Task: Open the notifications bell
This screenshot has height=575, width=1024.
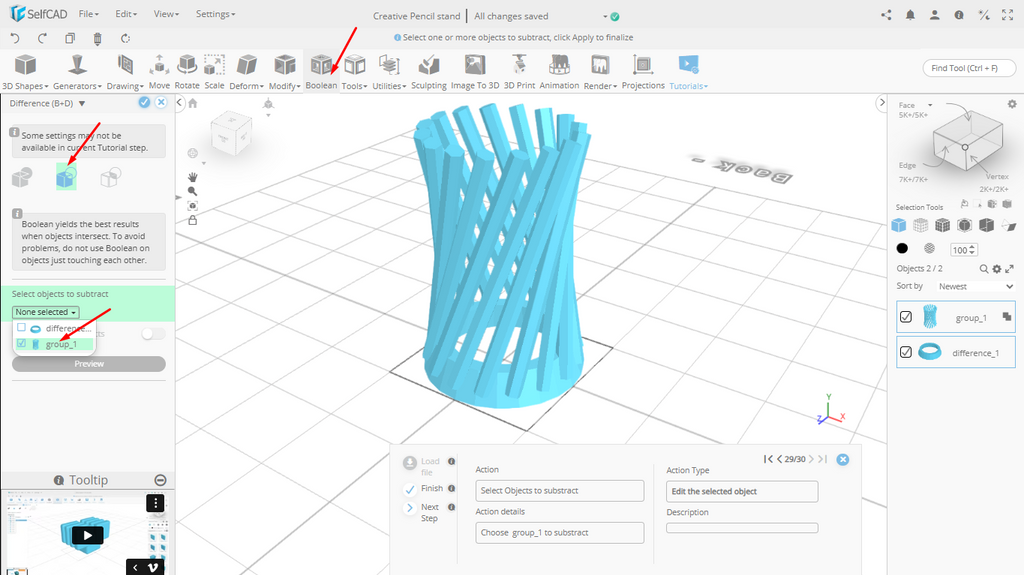Action: click(910, 15)
